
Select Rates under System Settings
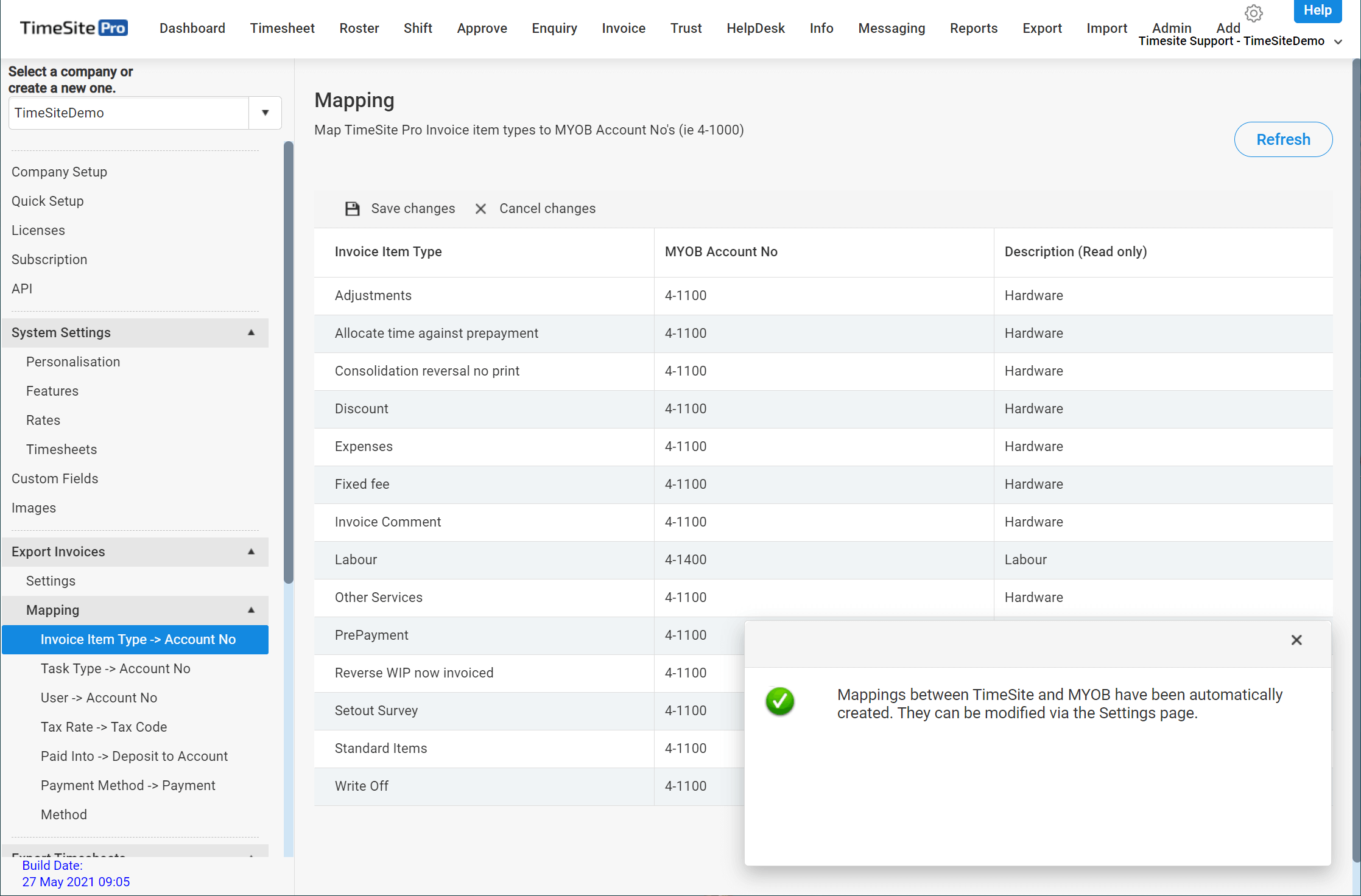(43, 420)
